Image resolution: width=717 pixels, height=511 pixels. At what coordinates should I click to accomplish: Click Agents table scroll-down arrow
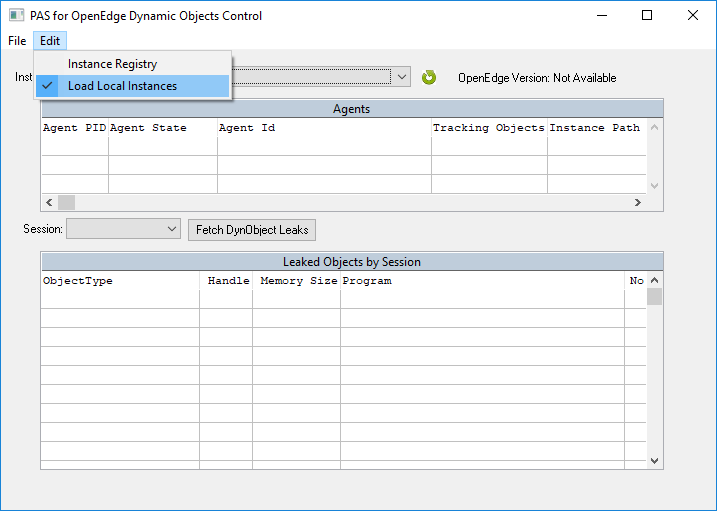[x=654, y=186]
